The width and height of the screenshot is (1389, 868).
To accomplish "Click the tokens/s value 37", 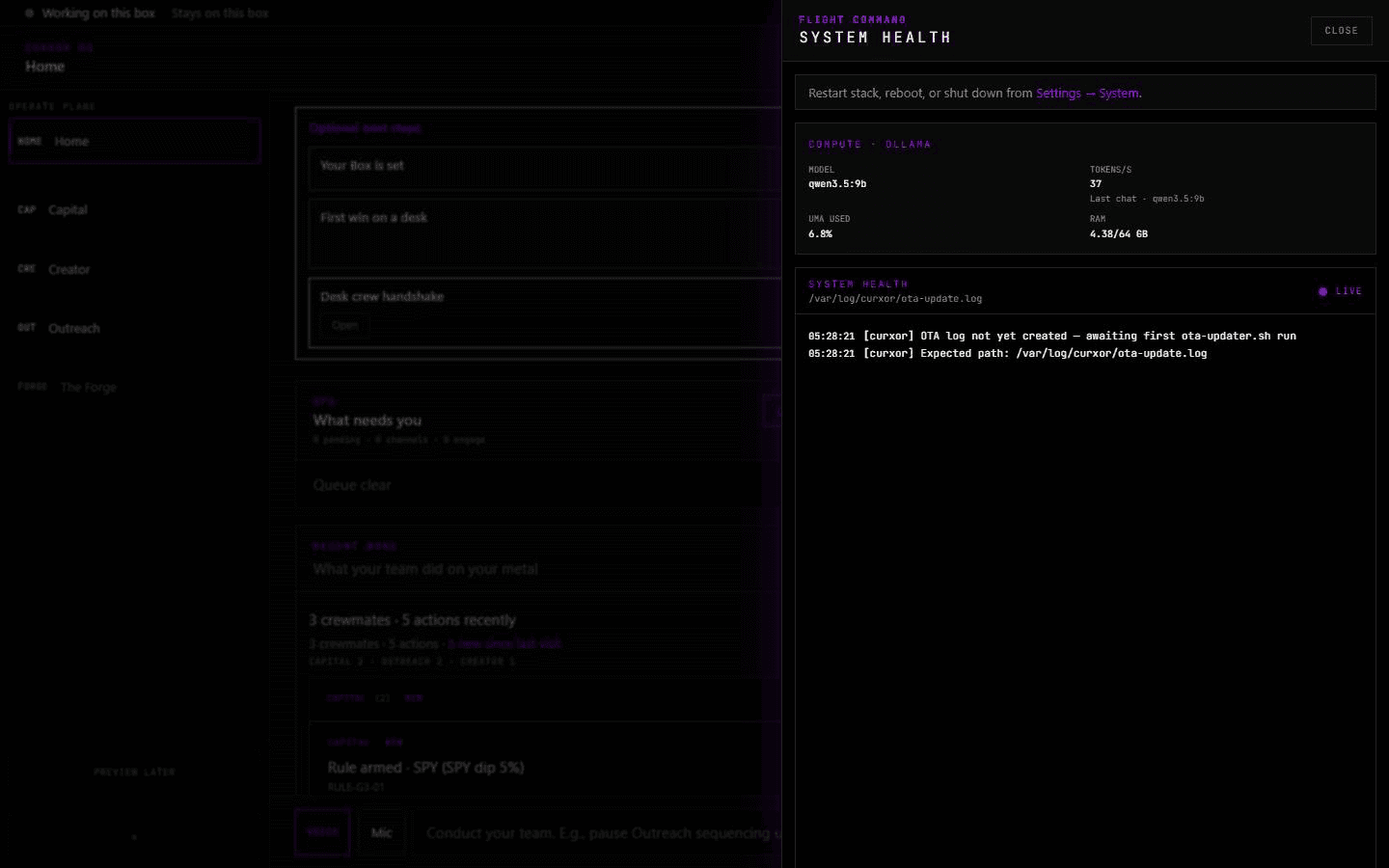I will (x=1096, y=183).
